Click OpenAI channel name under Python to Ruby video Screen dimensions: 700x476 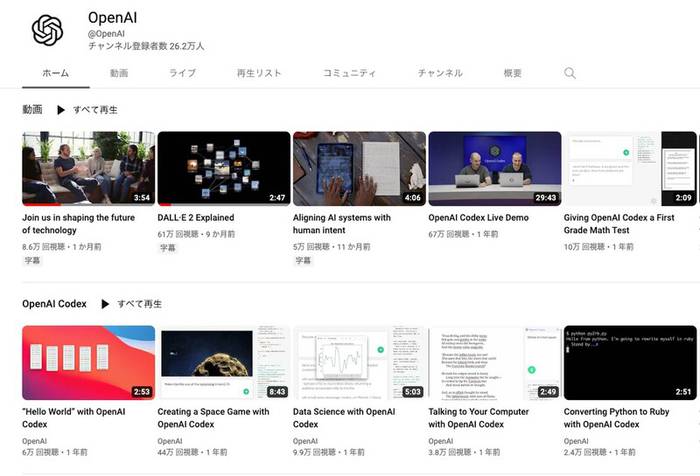(x=576, y=441)
